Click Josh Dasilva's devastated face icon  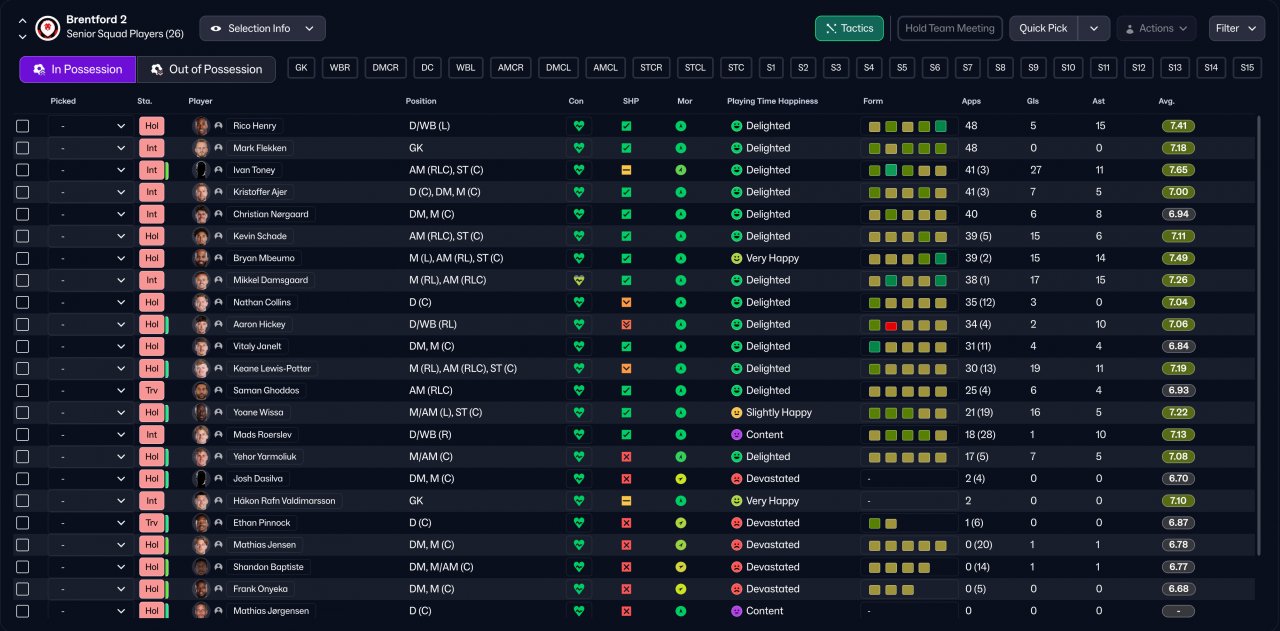[x=736, y=479]
